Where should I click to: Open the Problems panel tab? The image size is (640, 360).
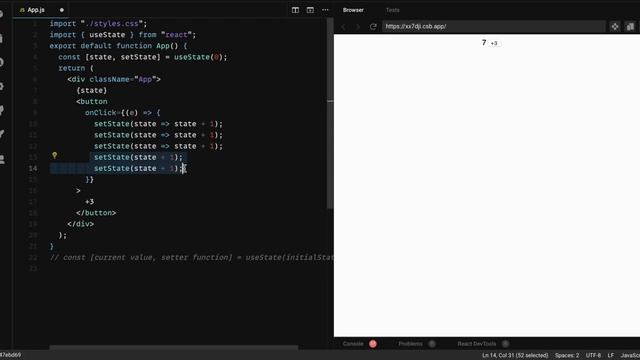coord(410,344)
